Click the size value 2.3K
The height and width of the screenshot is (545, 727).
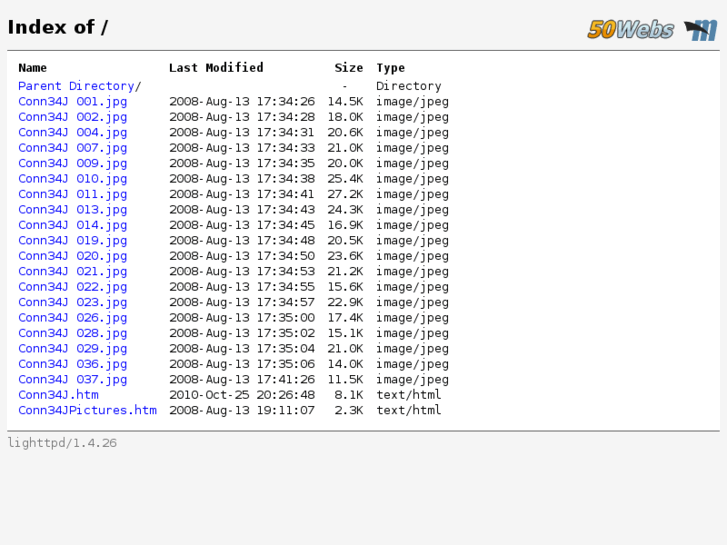point(349,410)
